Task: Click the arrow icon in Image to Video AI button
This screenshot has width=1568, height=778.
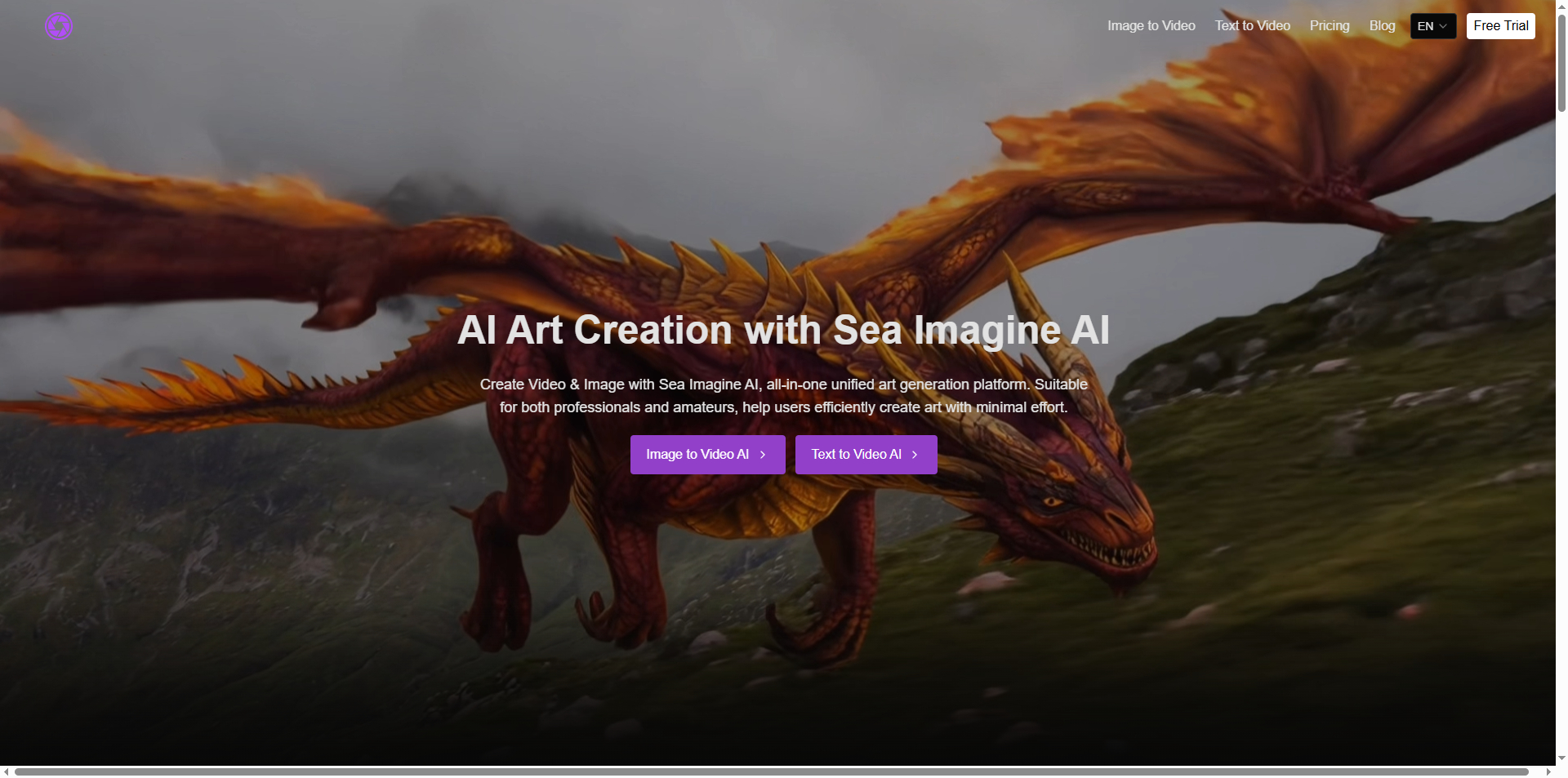Action: [x=763, y=455]
